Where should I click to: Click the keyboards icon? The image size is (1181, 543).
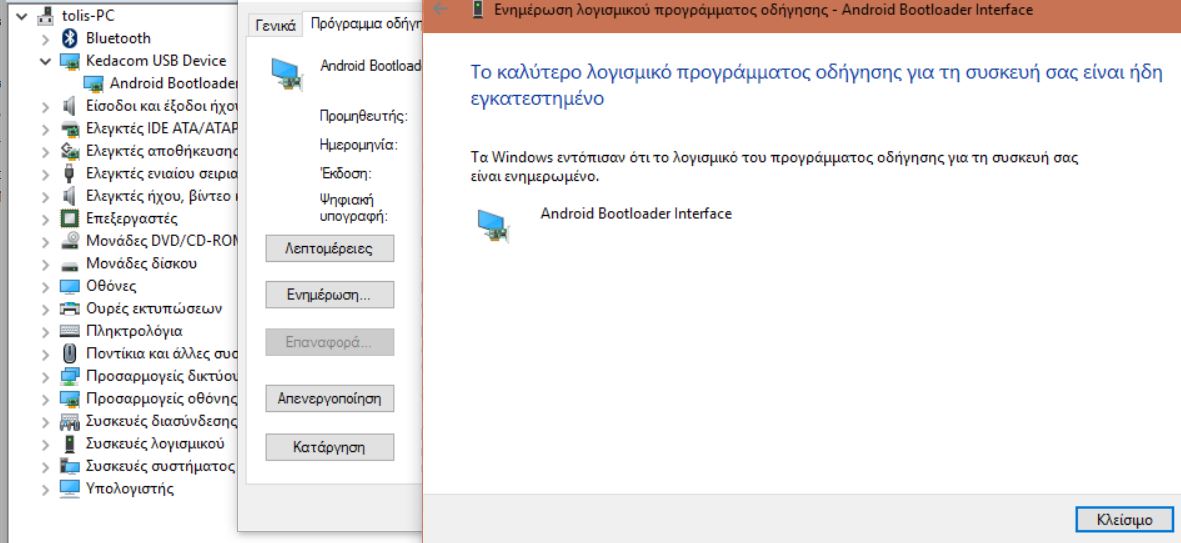pos(69,331)
